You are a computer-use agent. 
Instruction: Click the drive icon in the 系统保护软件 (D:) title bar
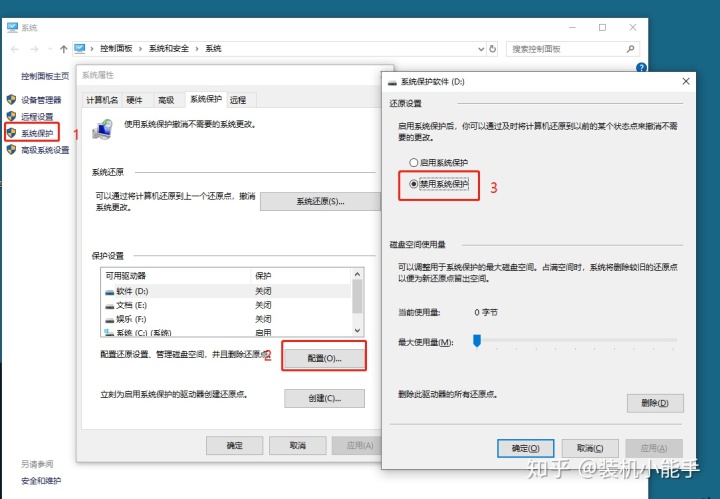coord(392,82)
